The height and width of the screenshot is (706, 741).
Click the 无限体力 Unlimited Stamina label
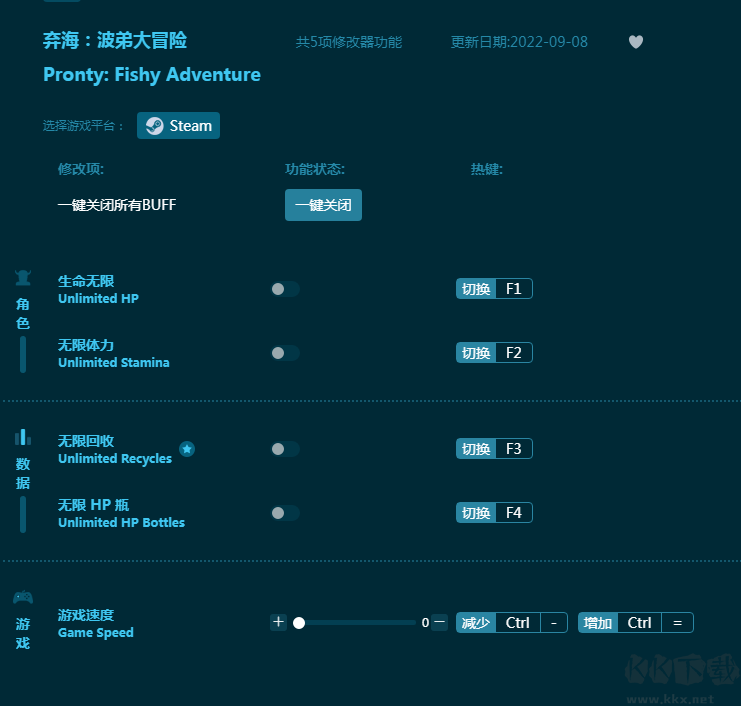tap(113, 354)
